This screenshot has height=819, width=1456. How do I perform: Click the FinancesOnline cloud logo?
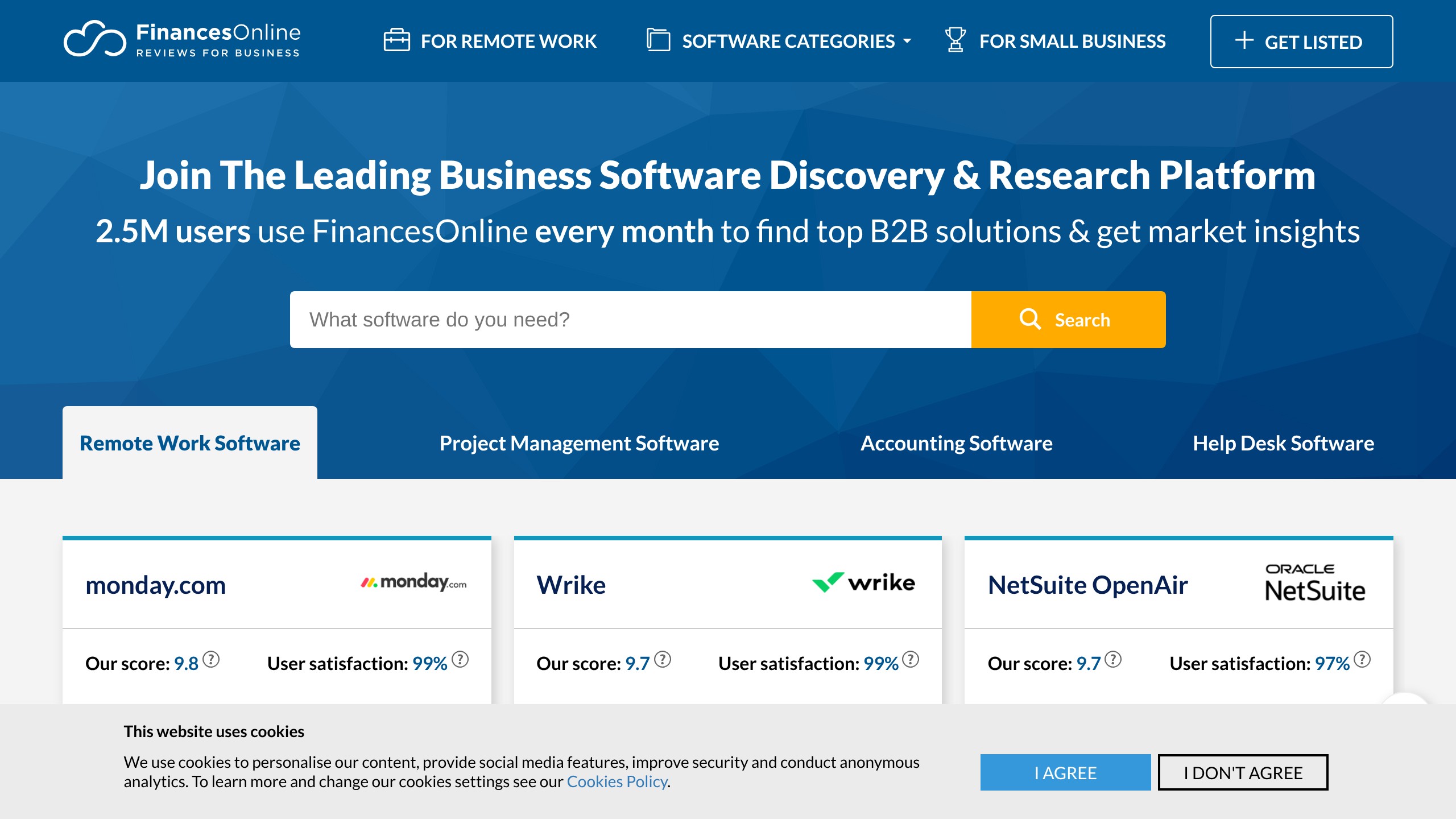[x=95, y=39]
